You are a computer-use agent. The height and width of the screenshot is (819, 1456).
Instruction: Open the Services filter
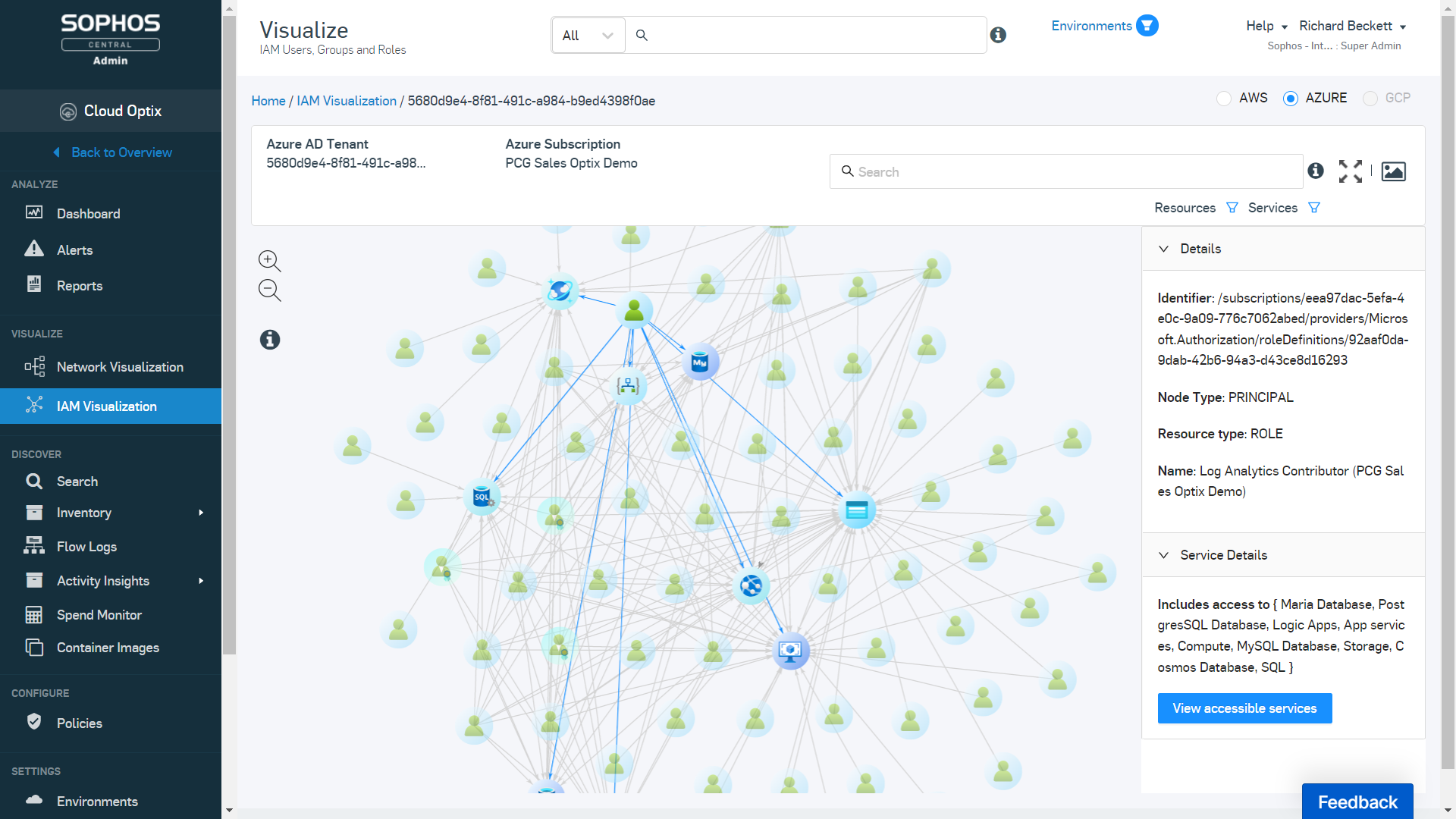tap(1314, 208)
